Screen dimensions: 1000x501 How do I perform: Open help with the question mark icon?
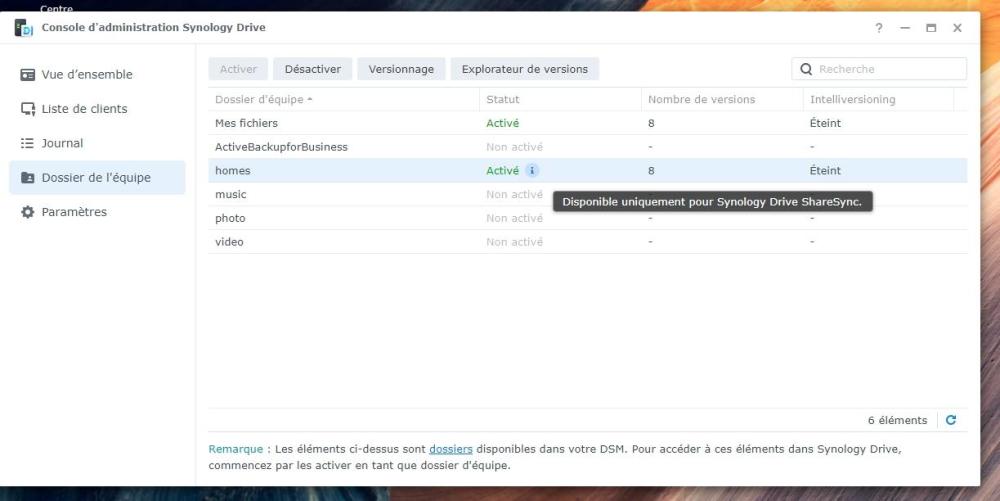tap(879, 28)
